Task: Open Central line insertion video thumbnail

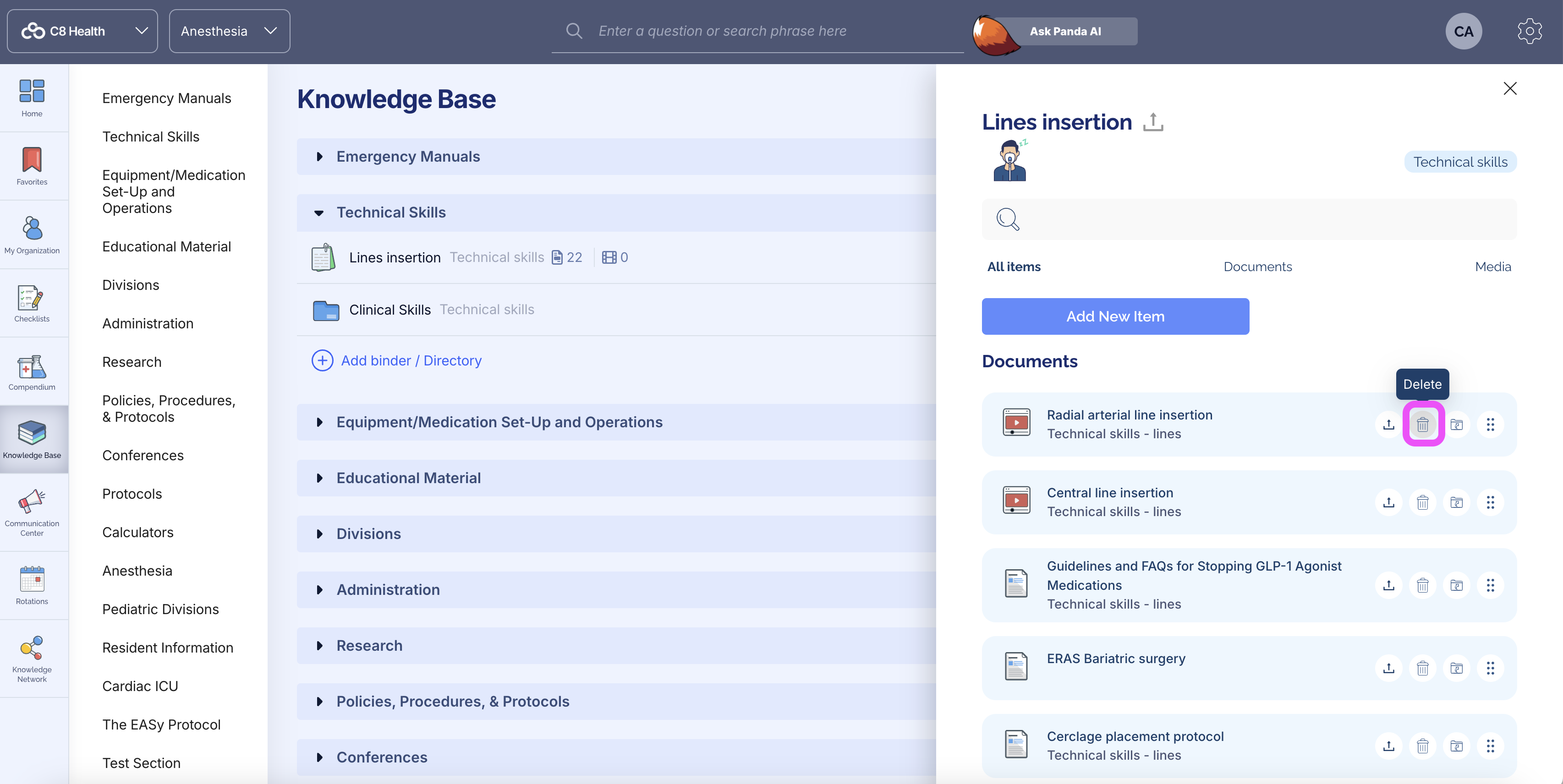Action: coord(1016,500)
